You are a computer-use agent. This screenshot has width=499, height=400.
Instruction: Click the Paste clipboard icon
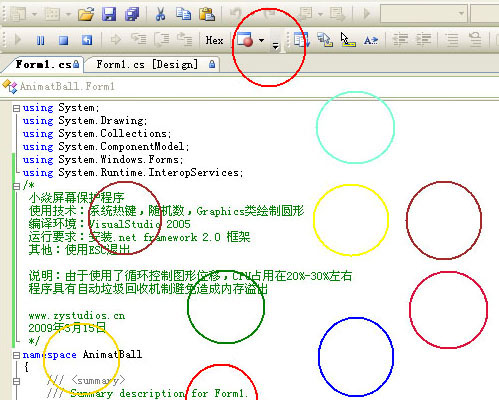207,14
